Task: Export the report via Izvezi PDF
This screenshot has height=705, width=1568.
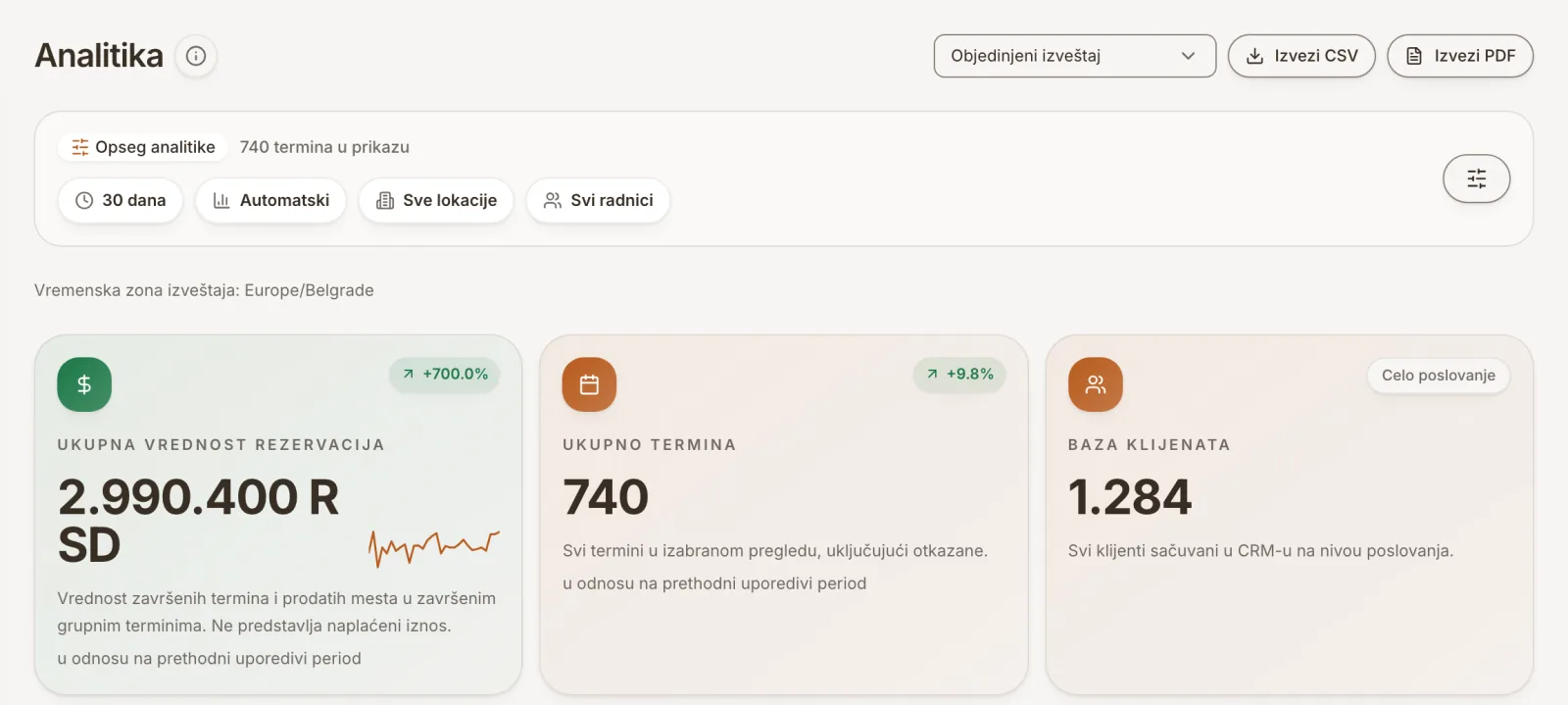Action: 1460,56
